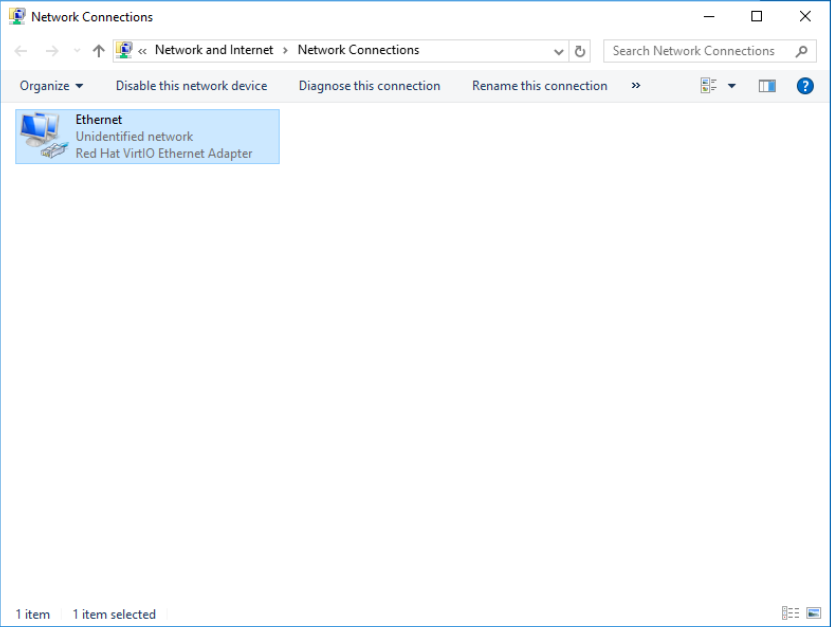Open Help via the blue question mark
Screen dimensions: 831x627
pyautogui.click(x=804, y=86)
